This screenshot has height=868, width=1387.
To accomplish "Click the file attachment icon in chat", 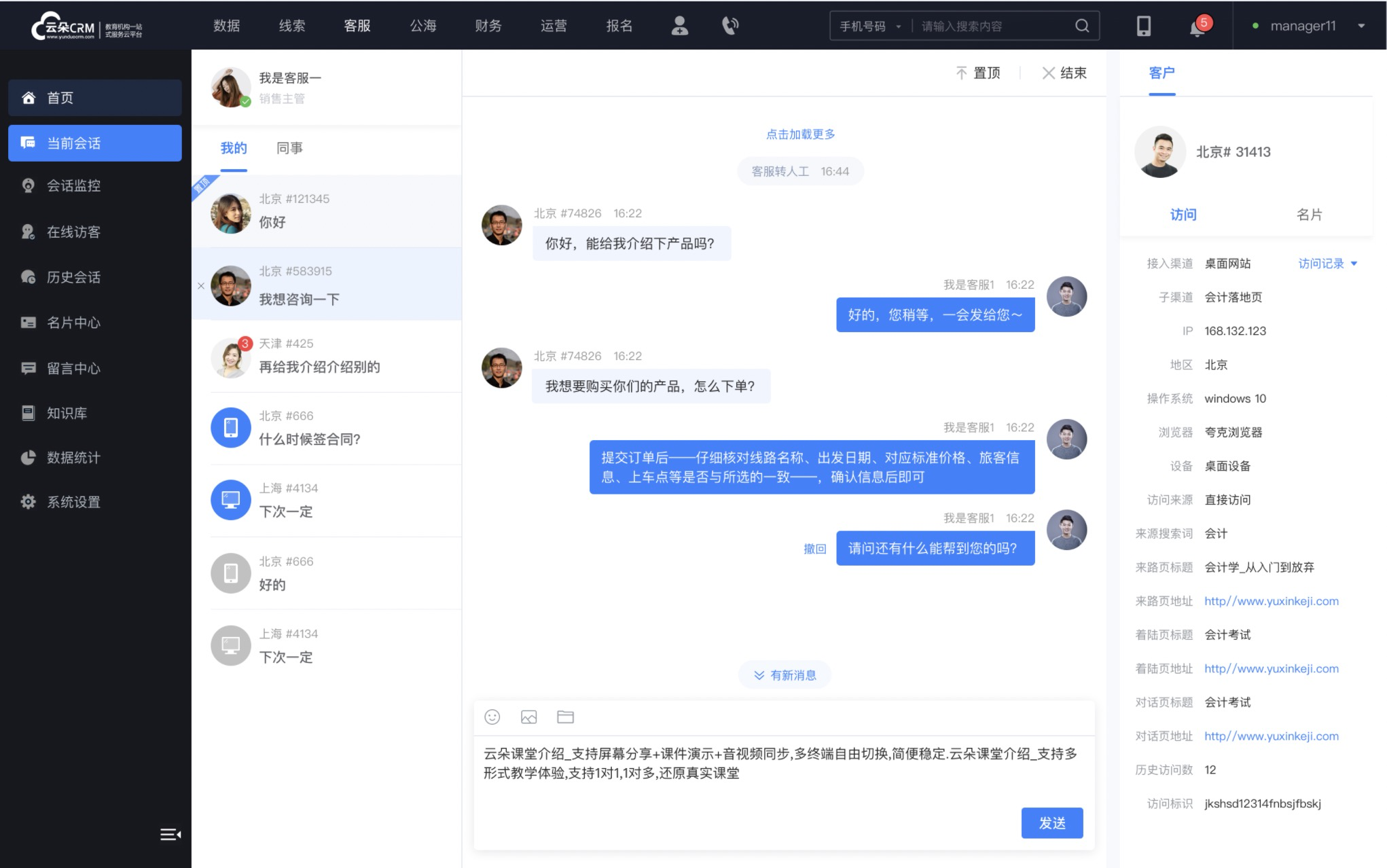I will click(x=565, y=717).
